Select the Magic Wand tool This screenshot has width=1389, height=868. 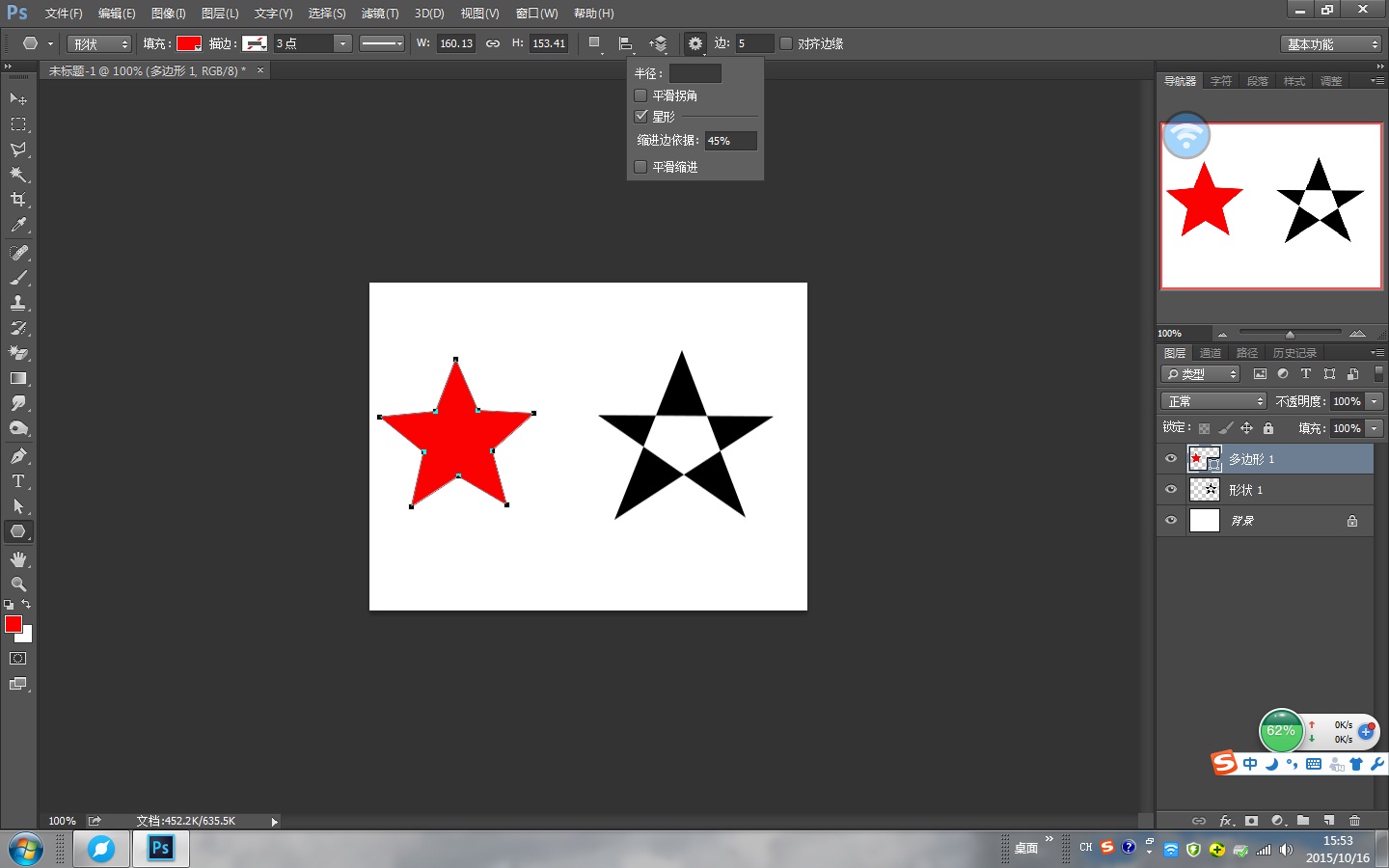tap(18, 175)
